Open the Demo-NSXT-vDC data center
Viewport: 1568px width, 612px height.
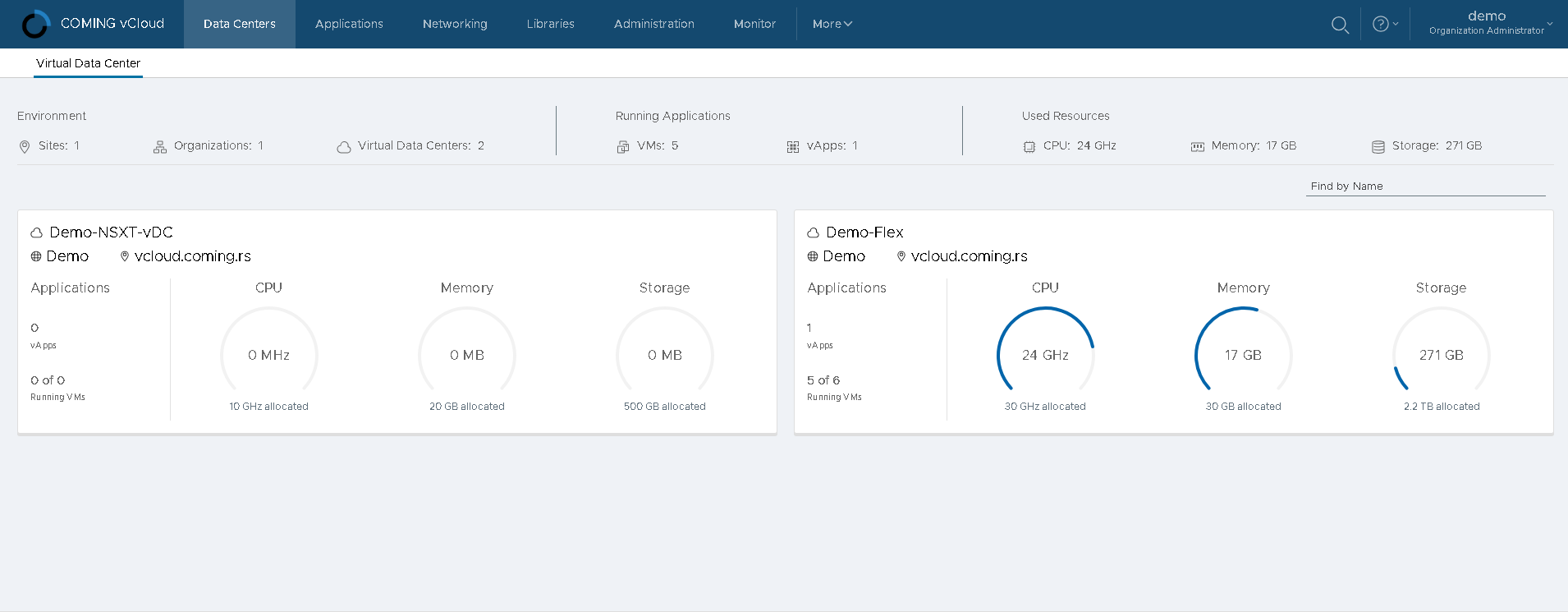tap(111, 232)
